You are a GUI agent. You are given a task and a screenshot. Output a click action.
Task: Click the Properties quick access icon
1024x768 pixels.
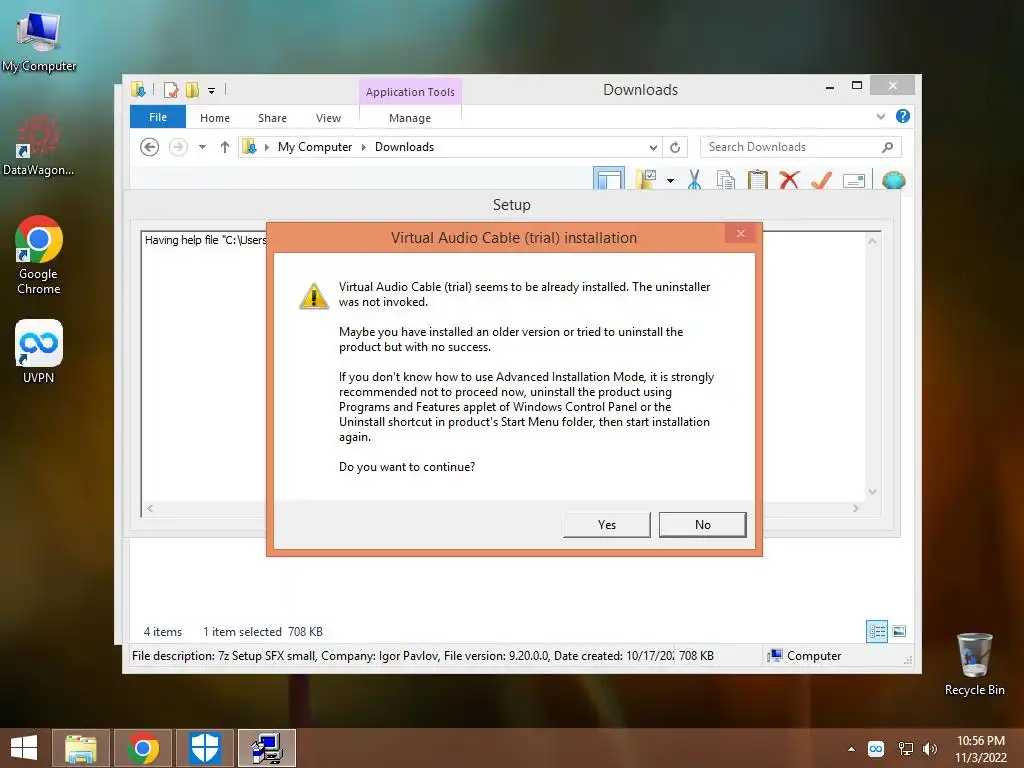coord(170,90)
